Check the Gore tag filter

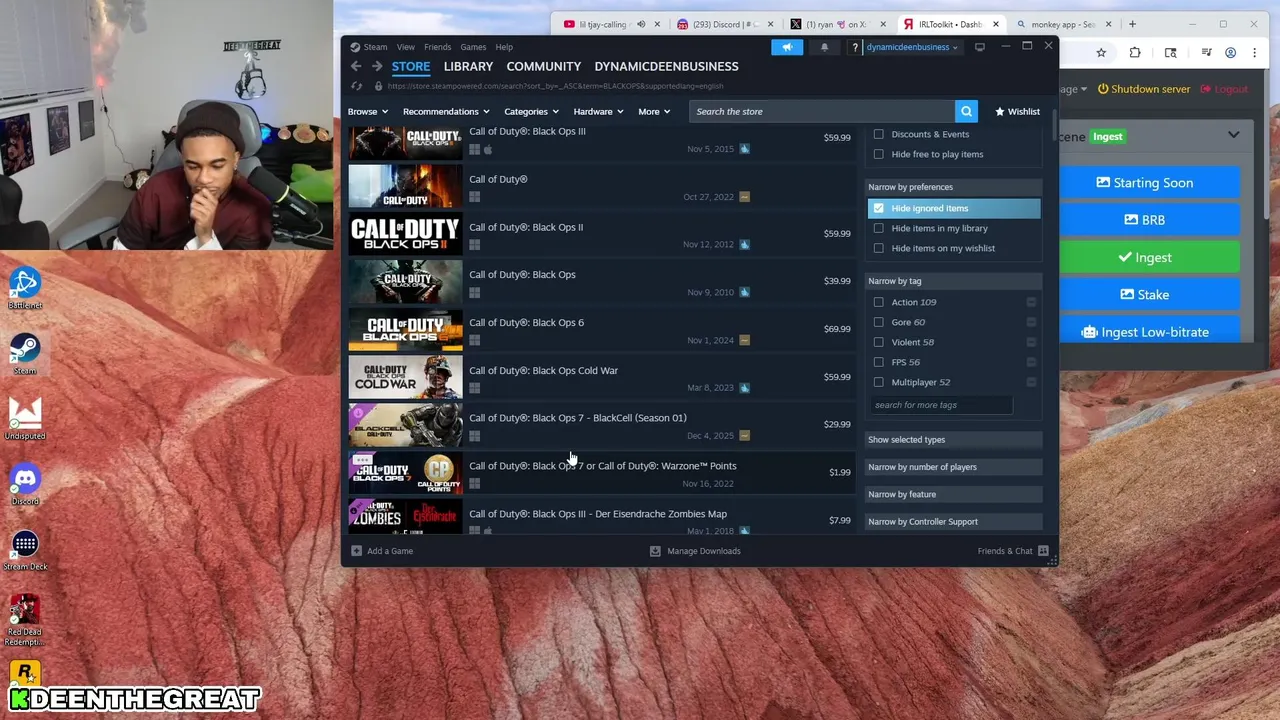[x=879, y=322]
